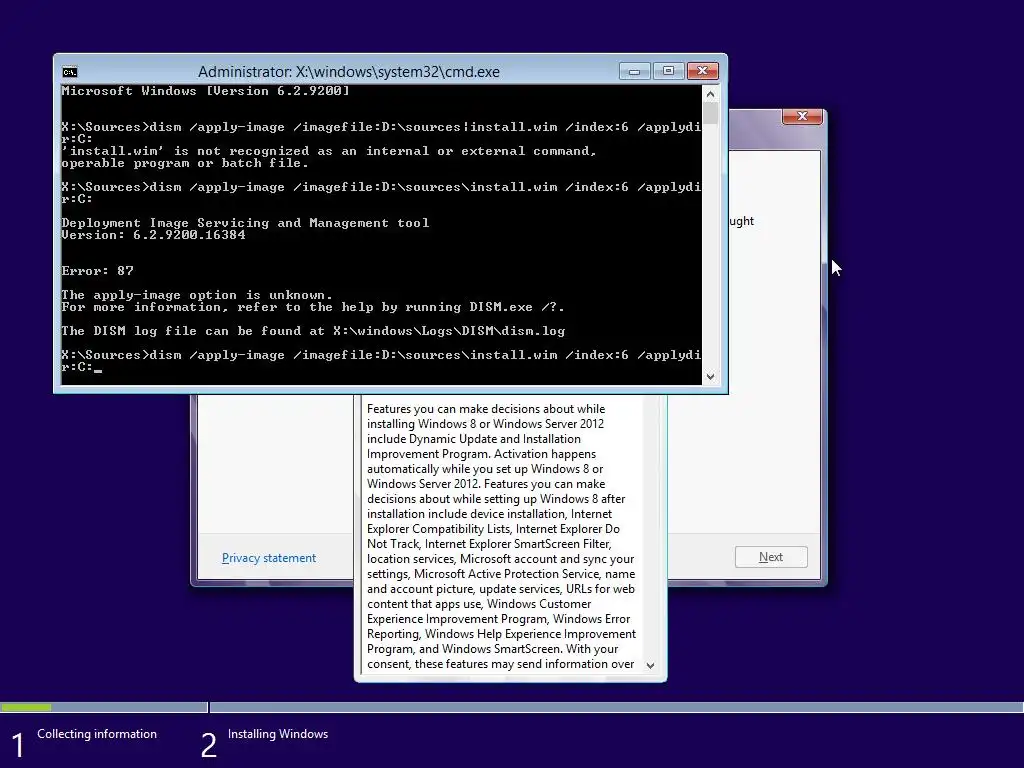Click 'Version: 6.2.9200.16384' line
The width and height of the screenshot is (1024, 768).
point(153,235)
